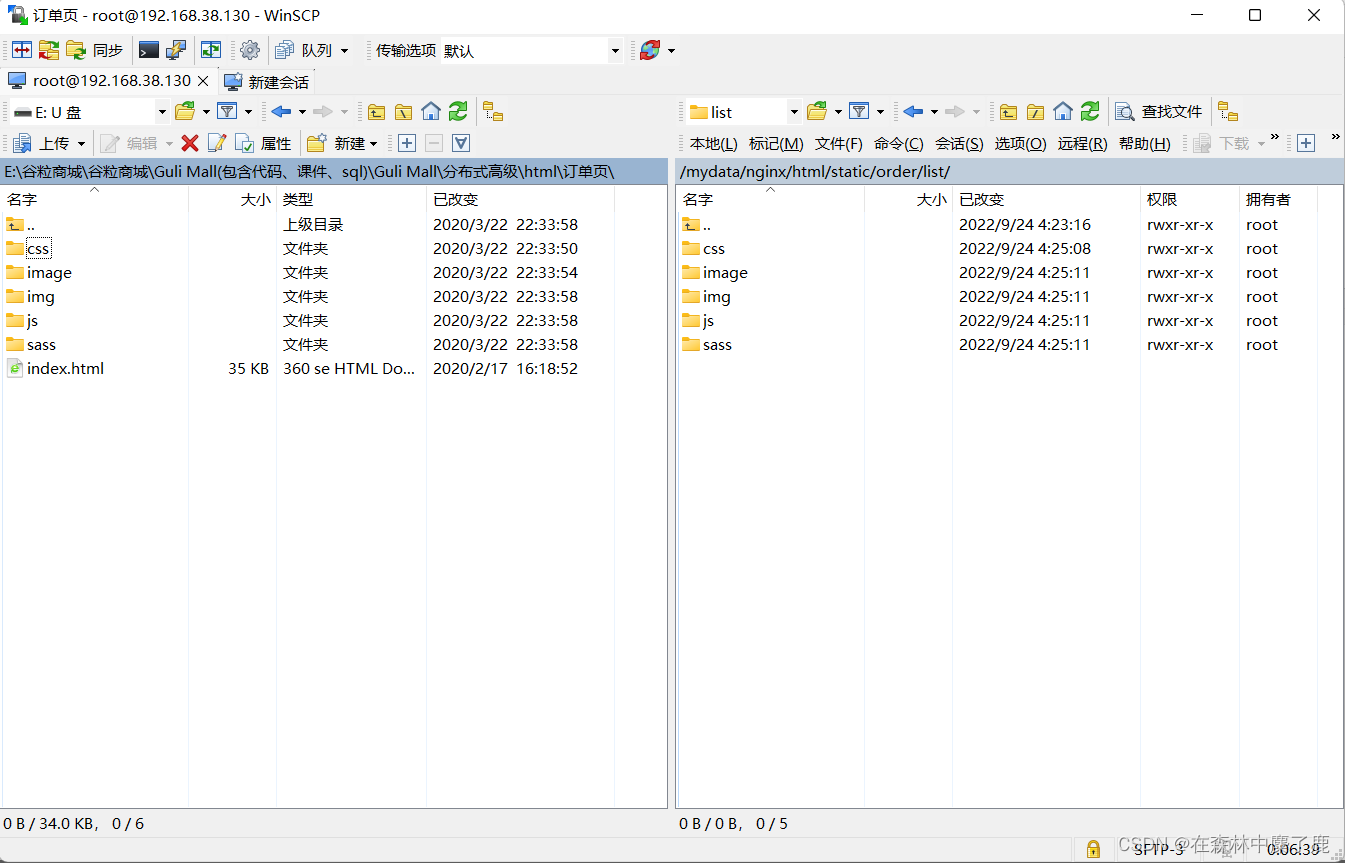This screenshot has height=863, width=1345.
Task: Go to parent directory in remote panel
Action: (1009, 112)
